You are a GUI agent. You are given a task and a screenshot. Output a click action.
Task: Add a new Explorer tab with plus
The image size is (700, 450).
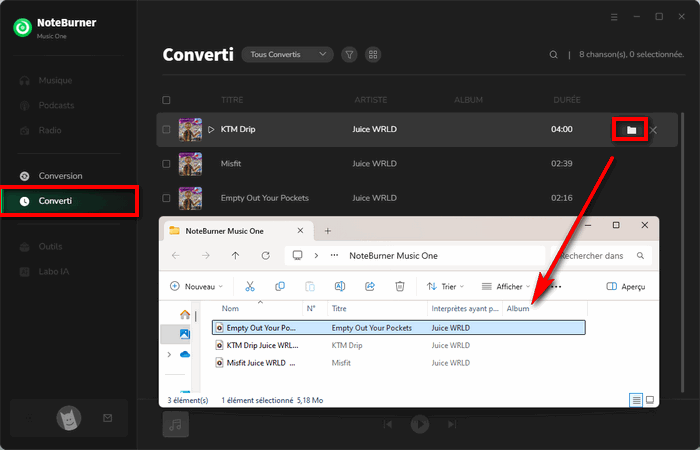[328, 231]
